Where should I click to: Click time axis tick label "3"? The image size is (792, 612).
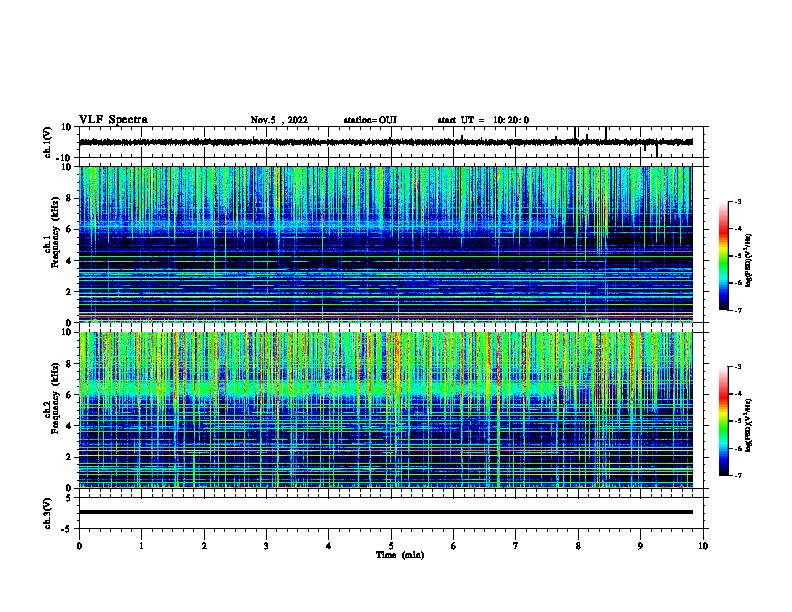click(x=266, y=546)
